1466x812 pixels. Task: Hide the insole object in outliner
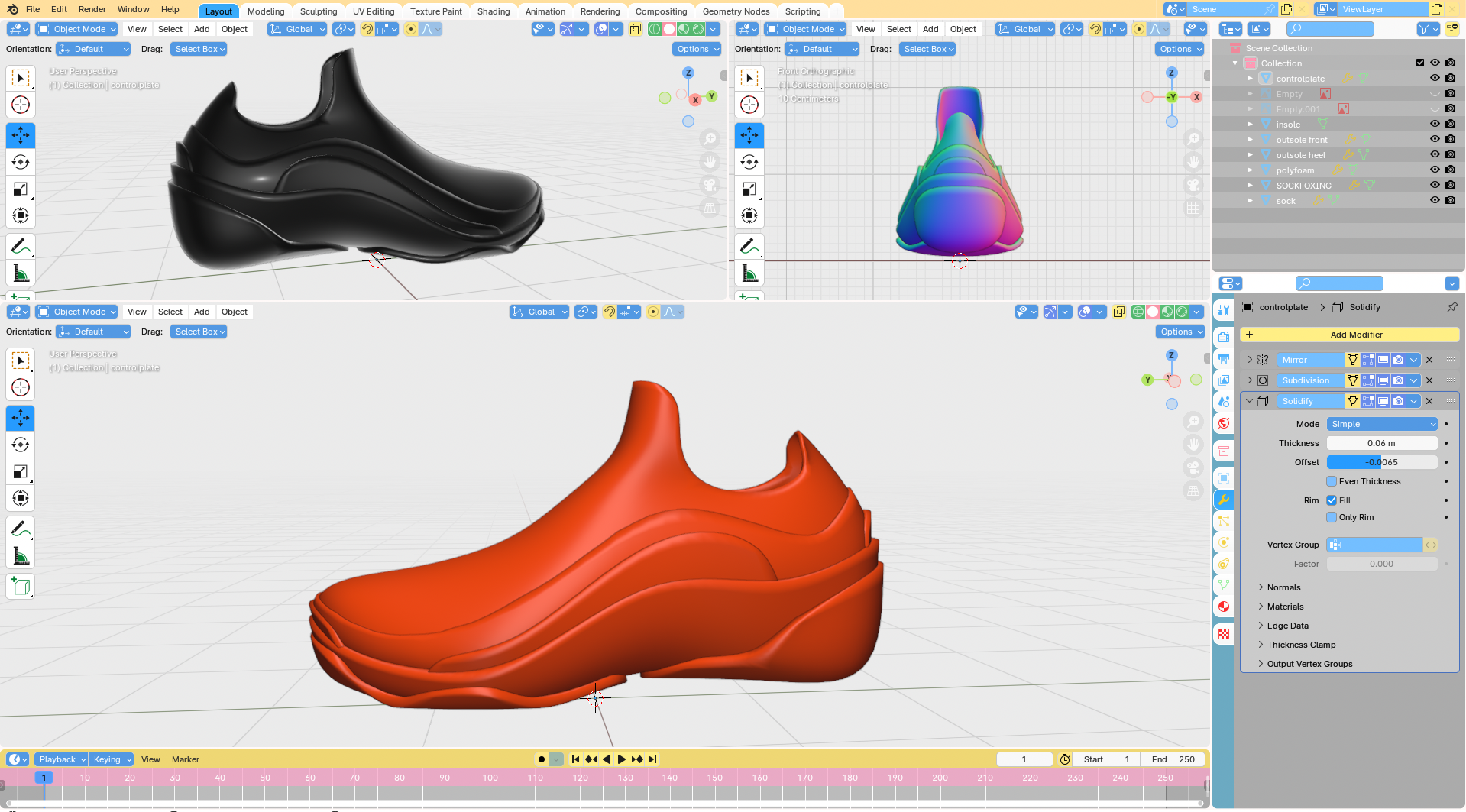coord(1435,125)
